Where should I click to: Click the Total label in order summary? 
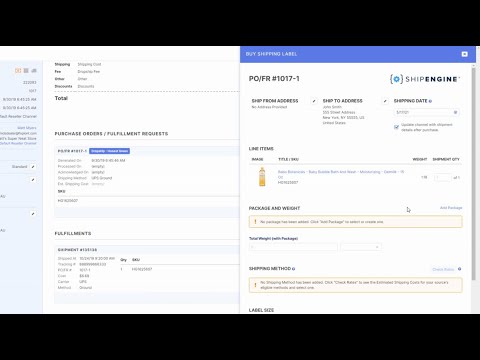coord(61,98)
